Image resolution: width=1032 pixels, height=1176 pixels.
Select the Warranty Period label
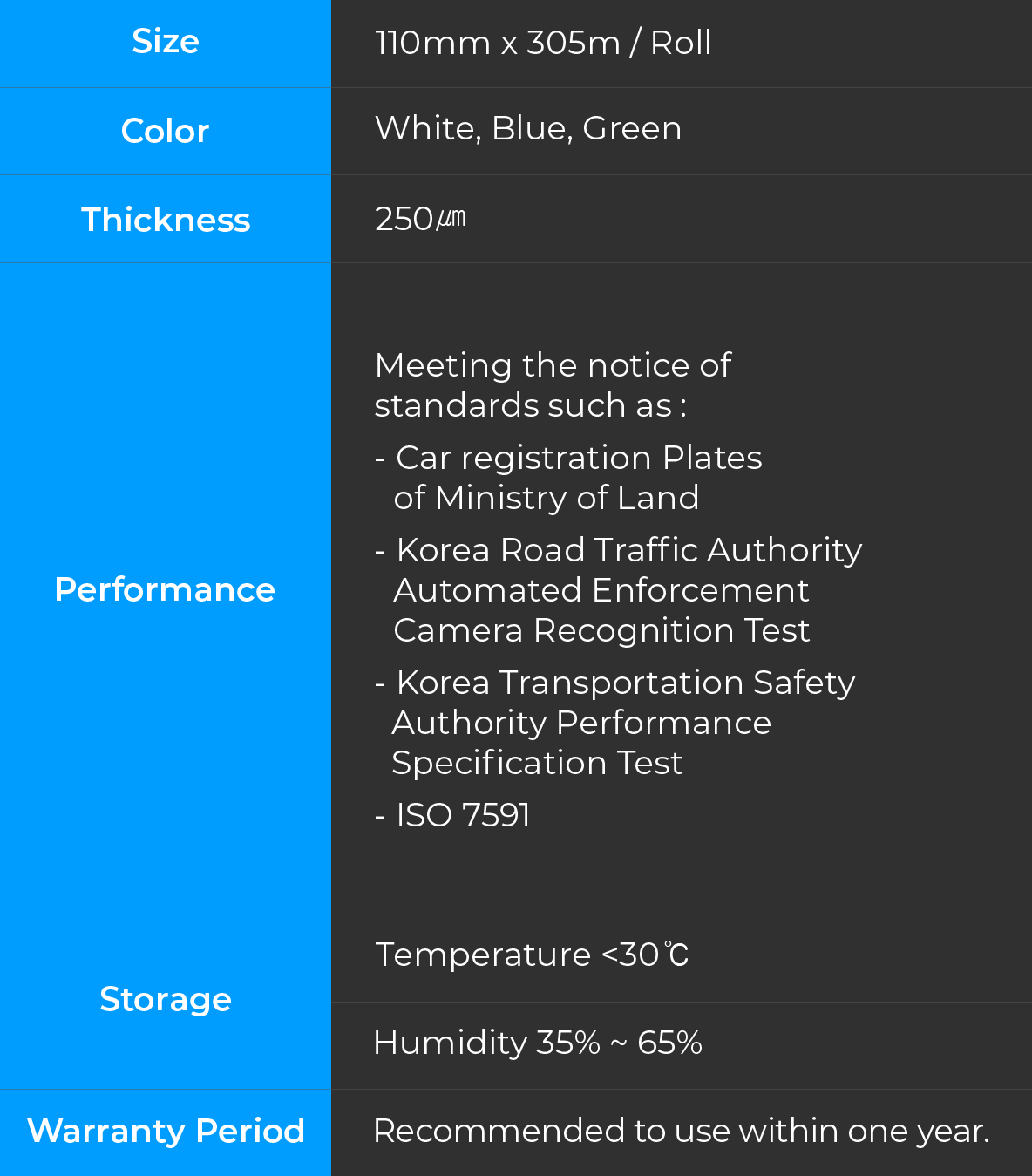point(166,1132)
